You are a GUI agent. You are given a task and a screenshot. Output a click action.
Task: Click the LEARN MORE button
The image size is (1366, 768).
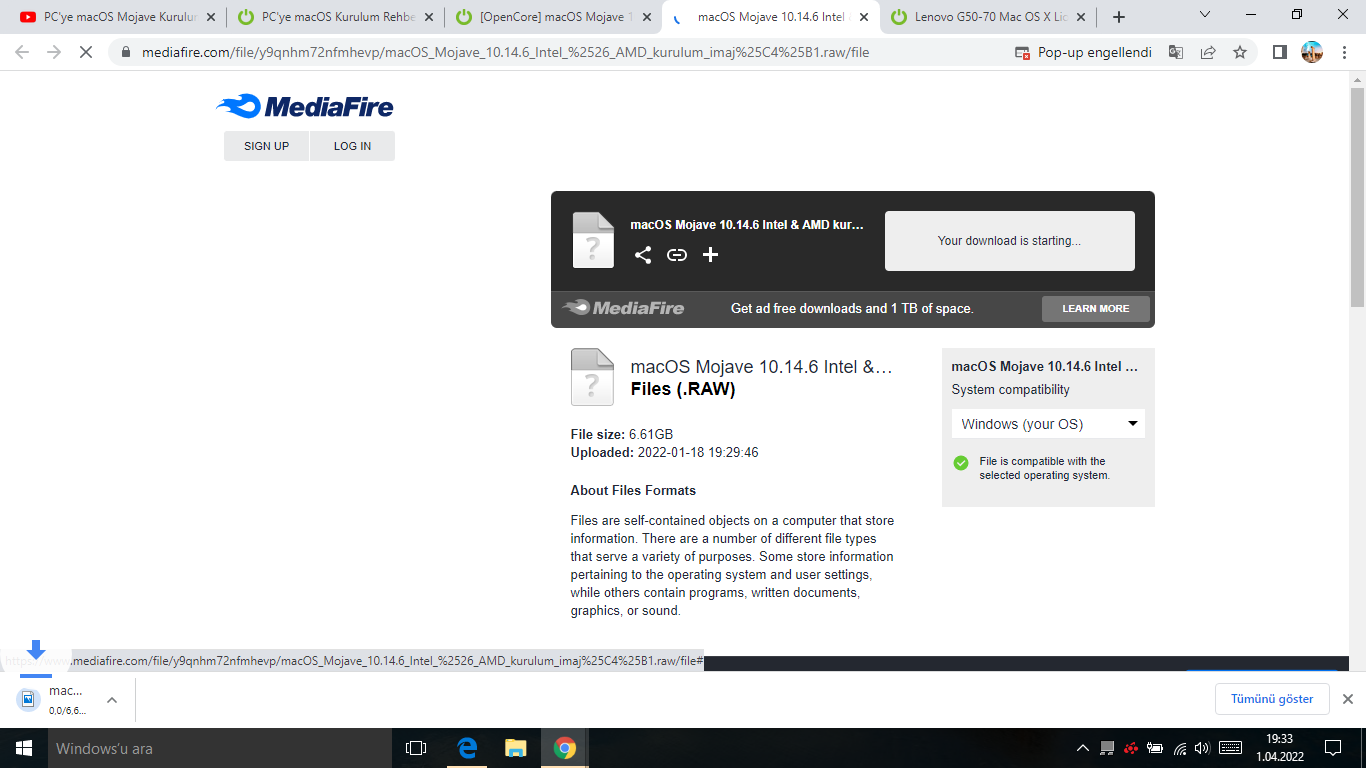pyautogui.click(x=1096, y=309)
